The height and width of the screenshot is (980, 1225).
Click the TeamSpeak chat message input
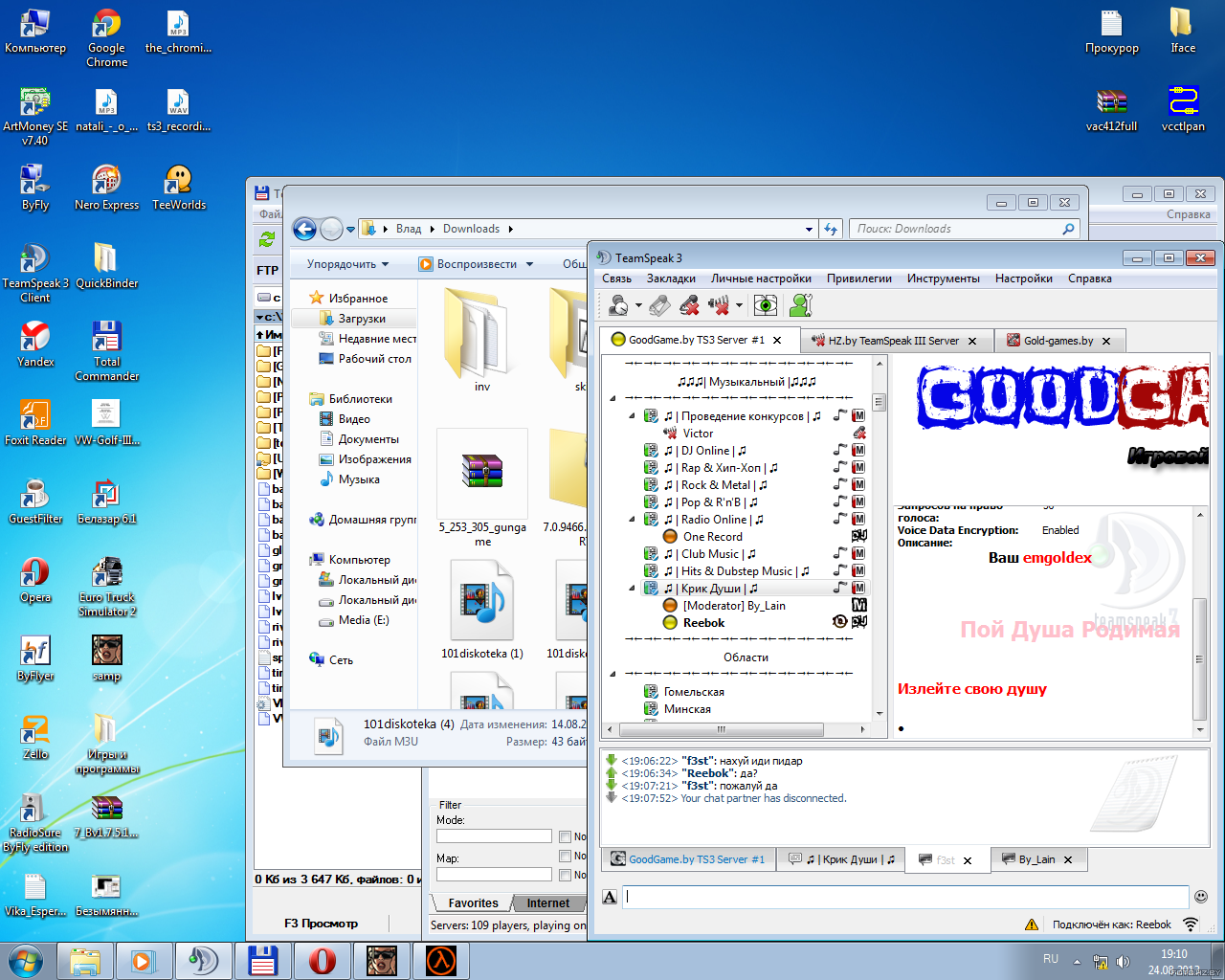pos(905,897)
